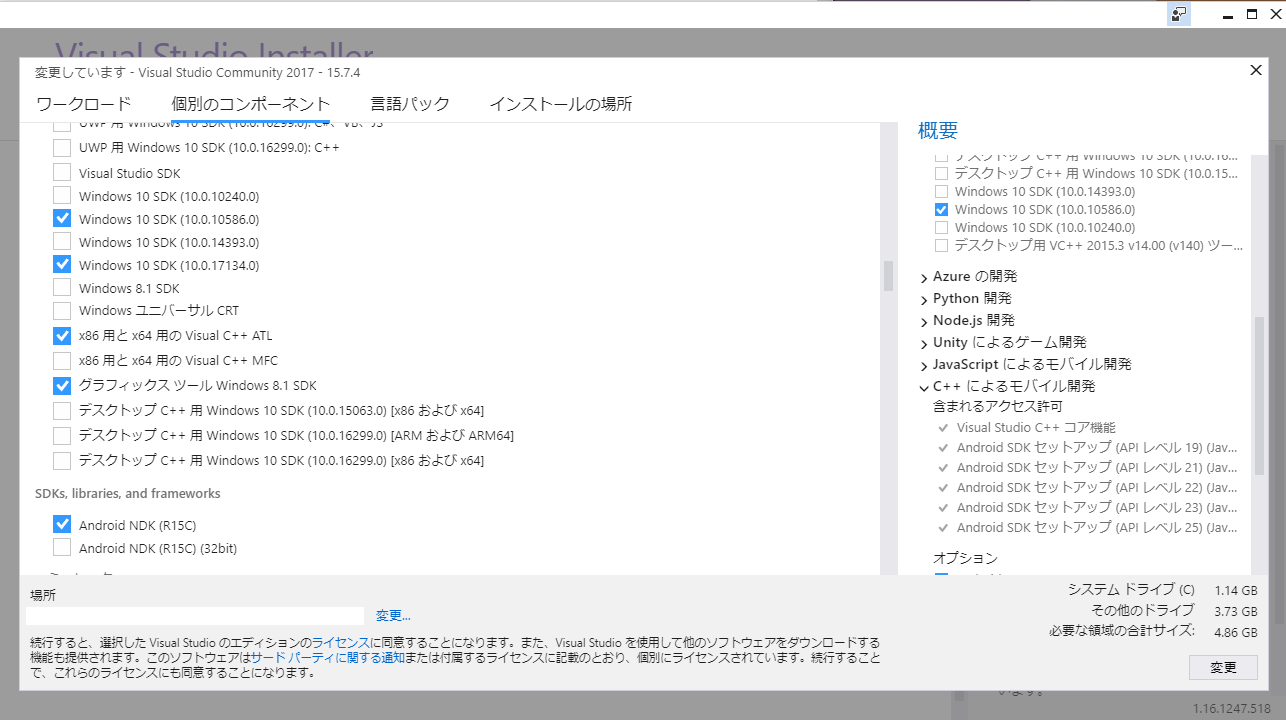Enable x86 用と x64 用の Visual C++ MFC
Viewport: 1286px width, 720px height.
click(62, 360)
